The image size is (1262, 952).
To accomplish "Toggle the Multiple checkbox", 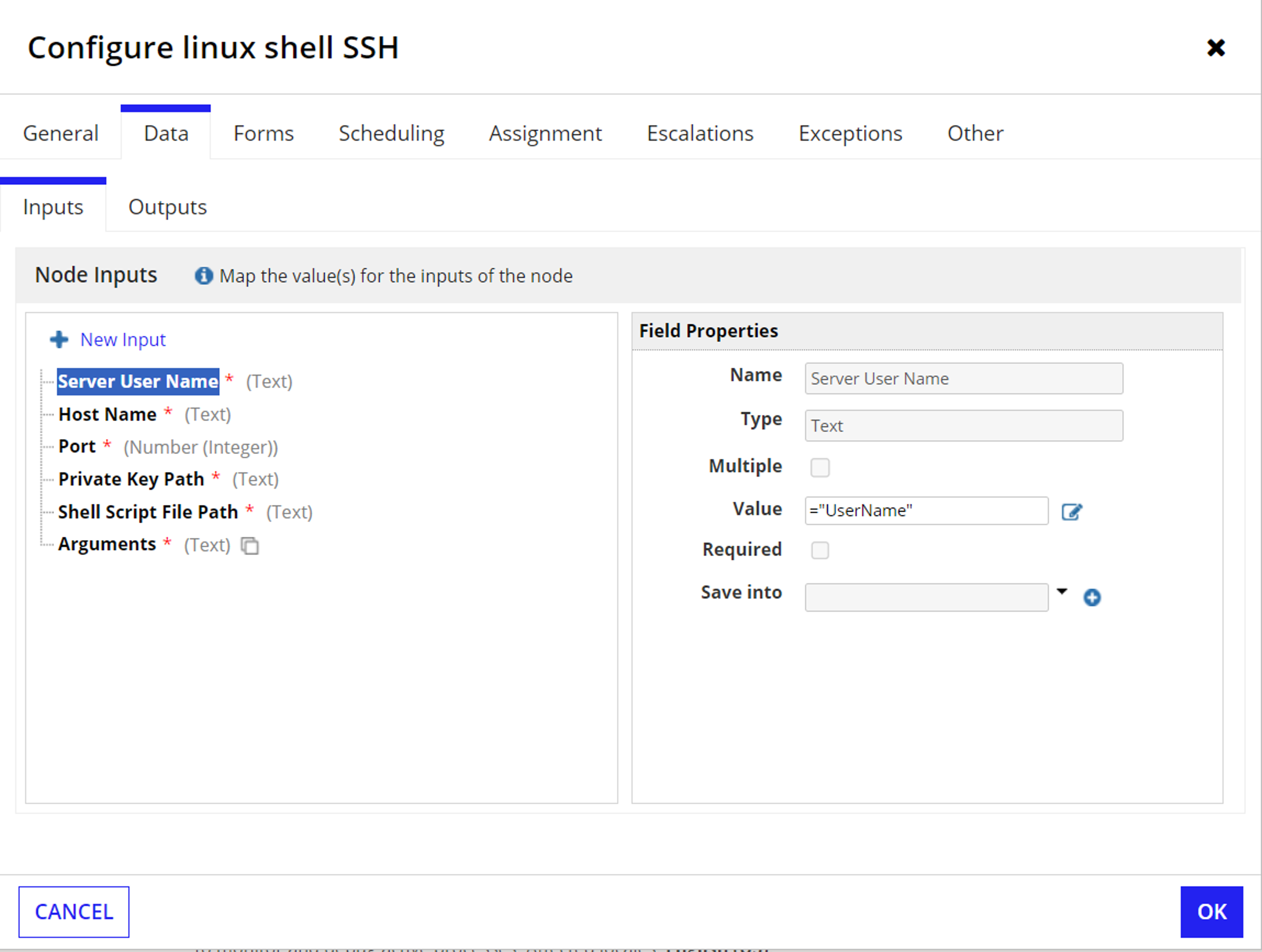I will (820, 467).
